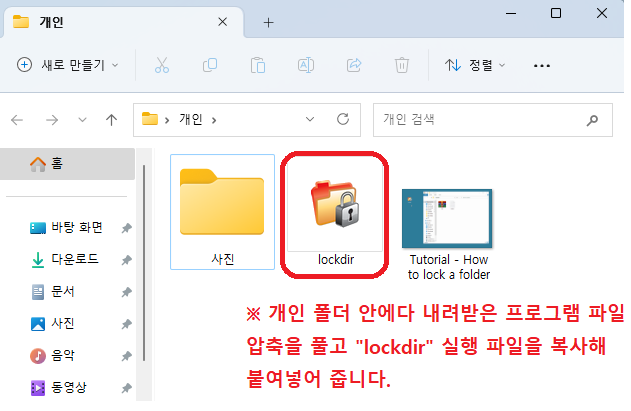The height and width of the screenshot is (411, 631).
Task: Click the 개인 검색 search field
Action: point(493,120)
